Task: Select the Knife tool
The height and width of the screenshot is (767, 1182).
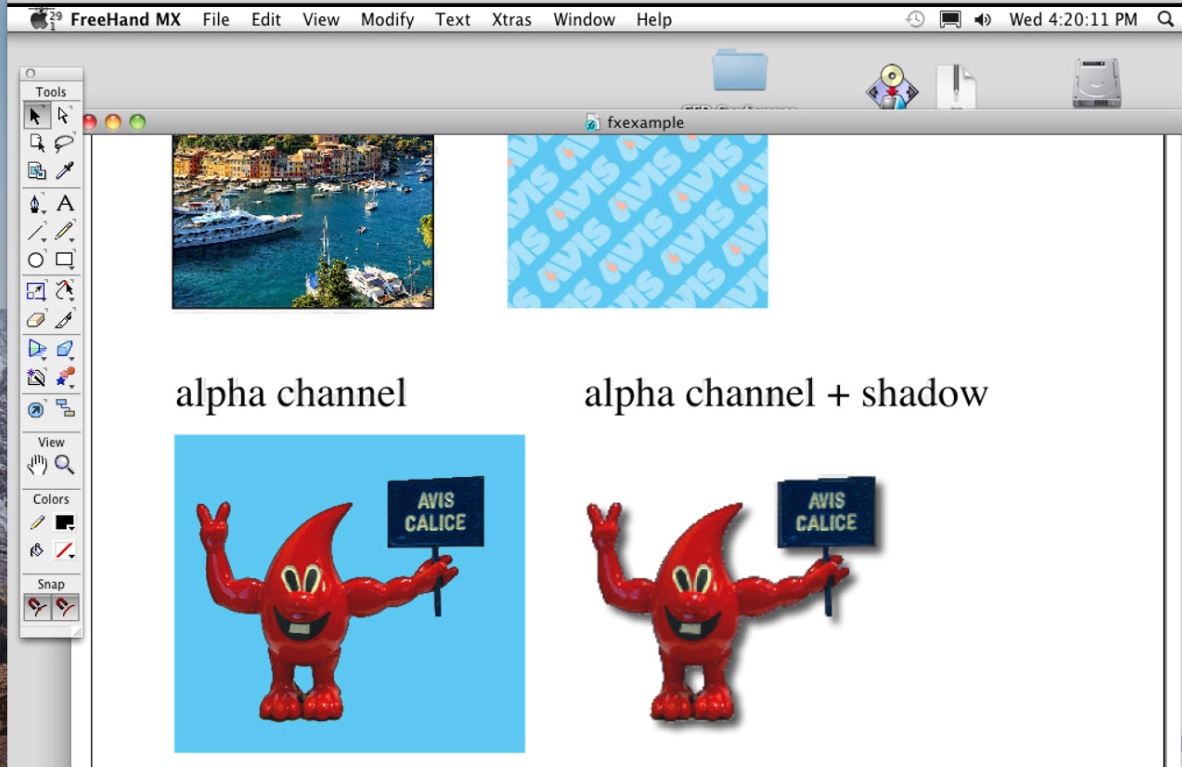Action: pos(64,320)
